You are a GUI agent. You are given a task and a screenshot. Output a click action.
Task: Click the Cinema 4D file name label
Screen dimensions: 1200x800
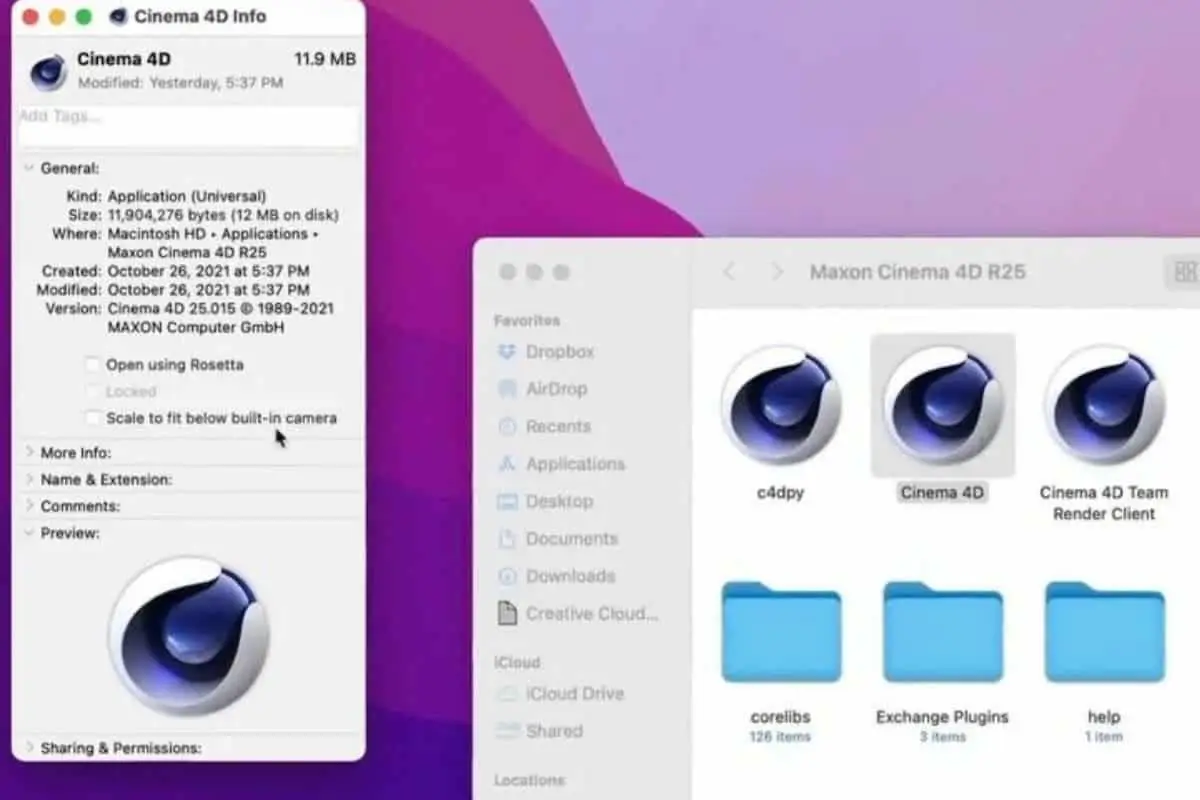pos(942,493)
